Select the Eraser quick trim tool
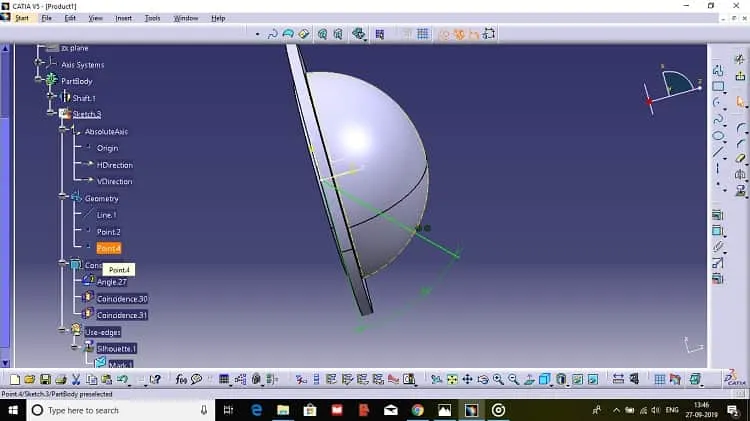 click(740, 158)
